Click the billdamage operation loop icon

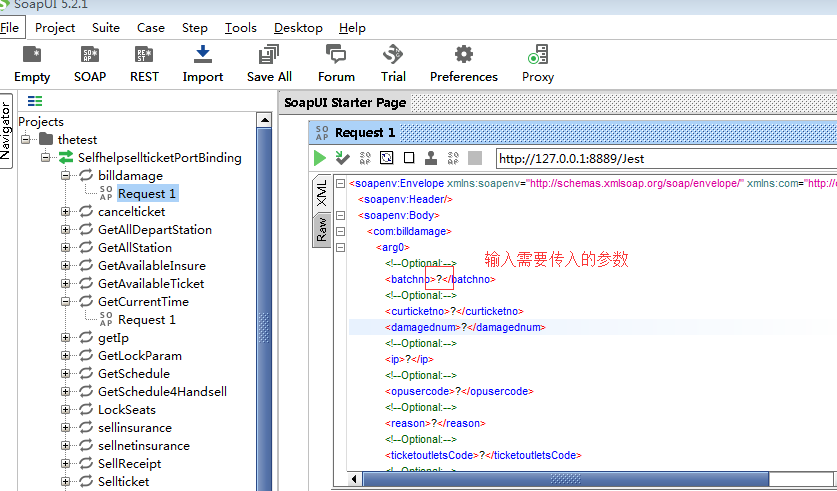coord(86,175)
